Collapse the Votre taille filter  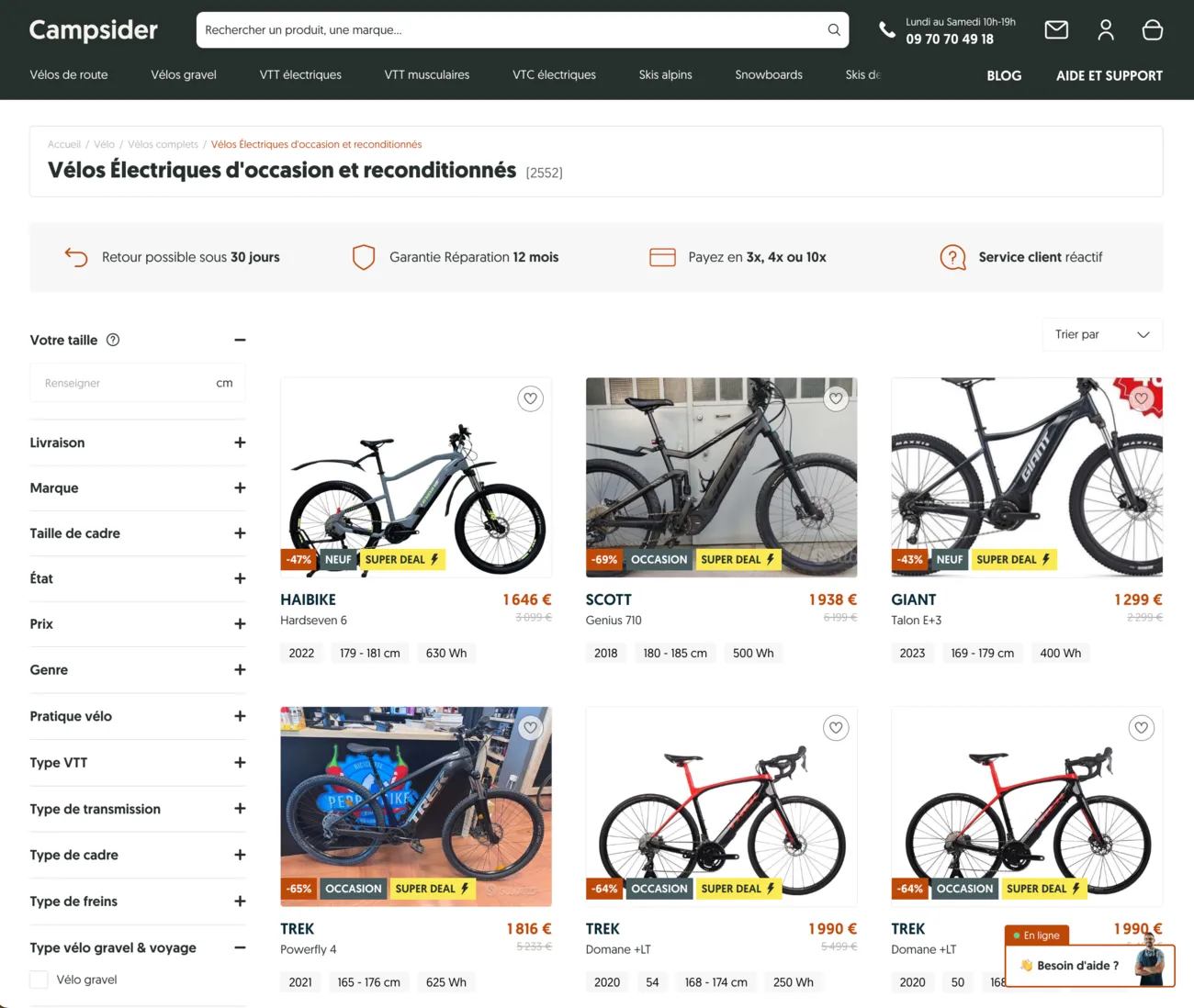pyautogui.click(x=240, y=340)
